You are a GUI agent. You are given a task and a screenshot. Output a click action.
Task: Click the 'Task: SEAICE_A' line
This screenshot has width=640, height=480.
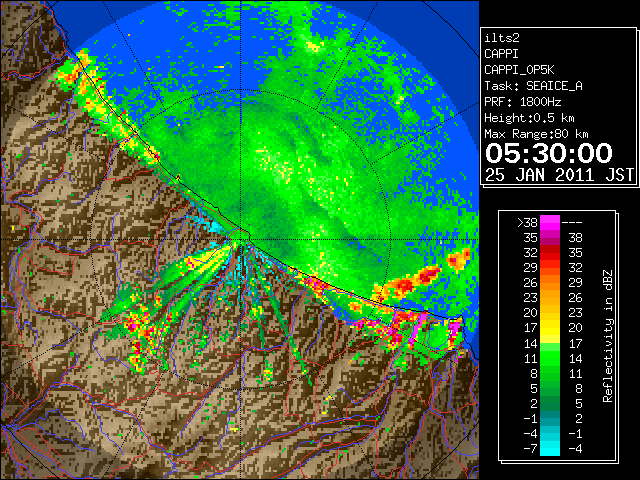pos(533,86)
